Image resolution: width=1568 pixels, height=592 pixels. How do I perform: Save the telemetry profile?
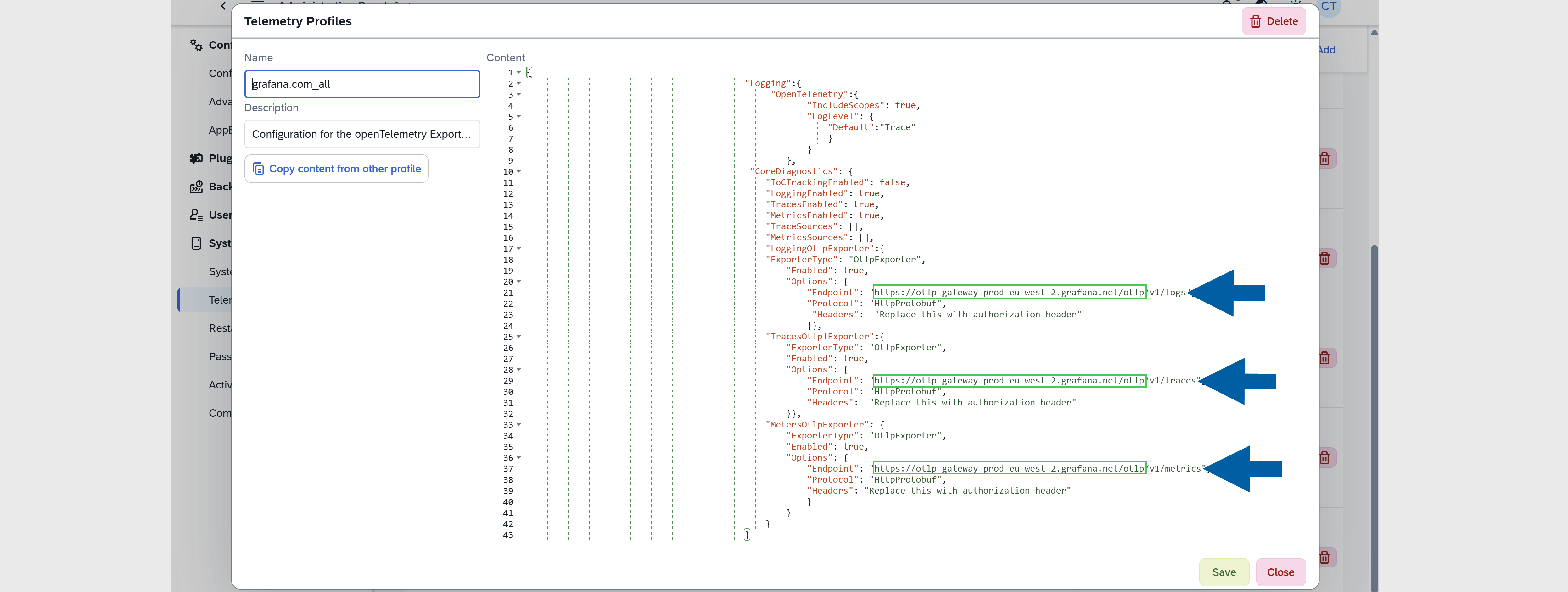pos(1224,572)
